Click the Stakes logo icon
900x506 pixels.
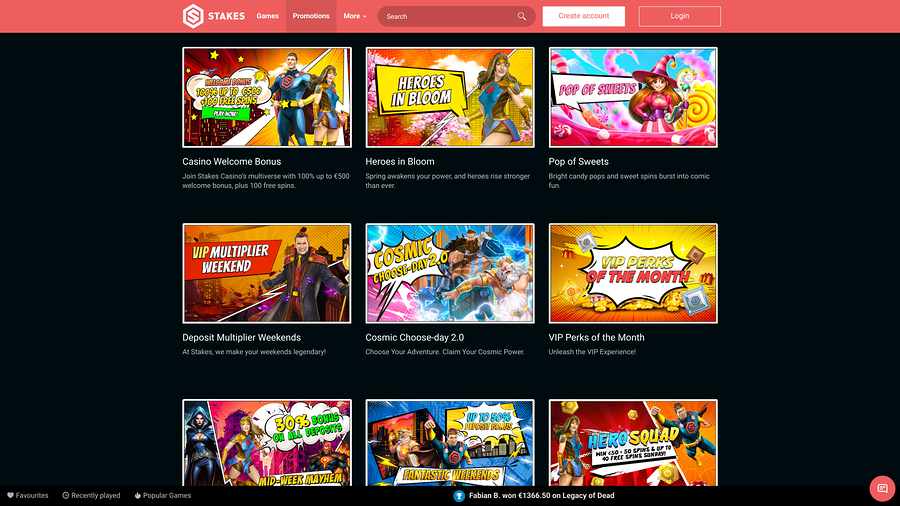click(x=193, y=16)
